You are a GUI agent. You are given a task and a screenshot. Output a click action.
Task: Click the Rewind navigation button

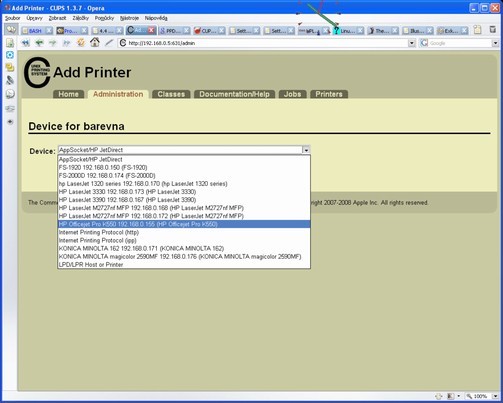point(25,43)
